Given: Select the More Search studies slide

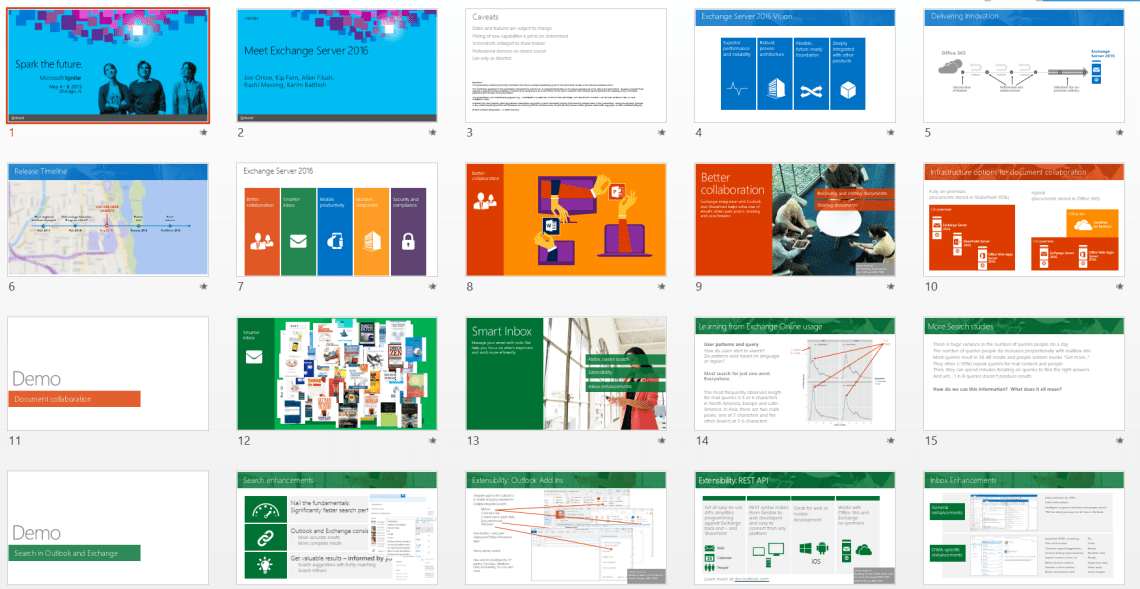Looking at the screenshot, I should coord(1024,373).
